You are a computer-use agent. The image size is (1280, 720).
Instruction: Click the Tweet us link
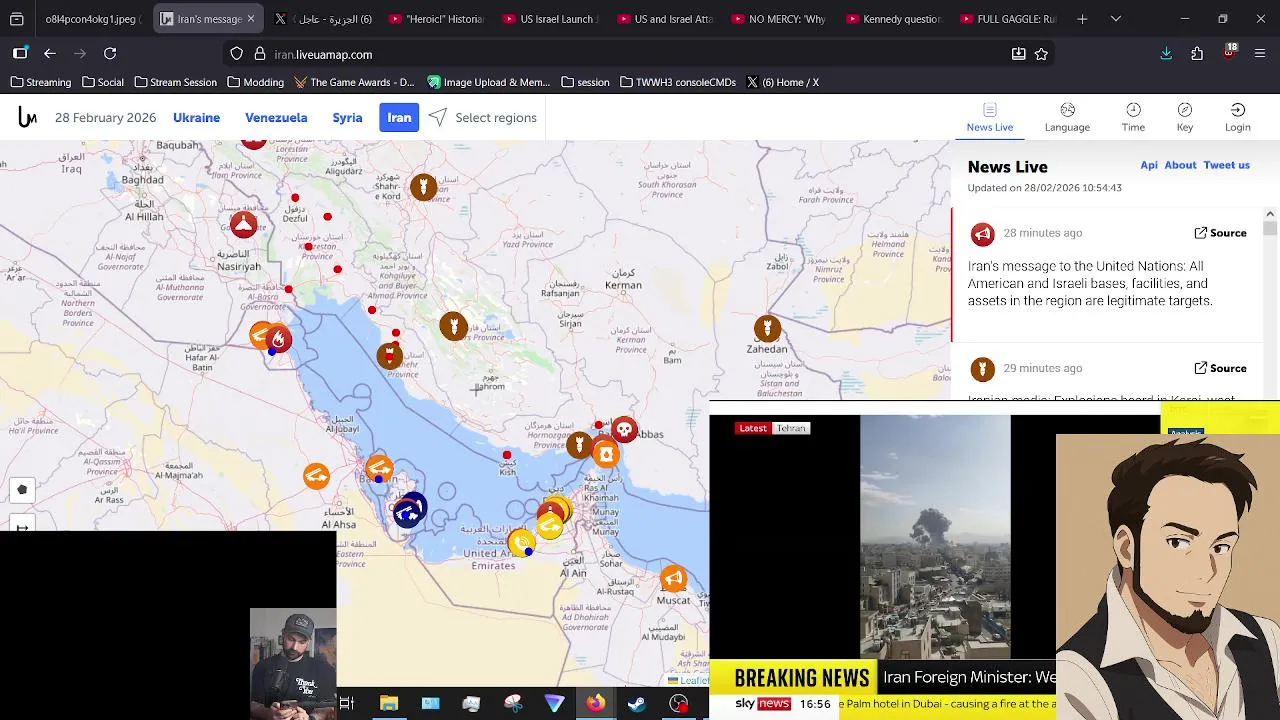[1226, 165]
